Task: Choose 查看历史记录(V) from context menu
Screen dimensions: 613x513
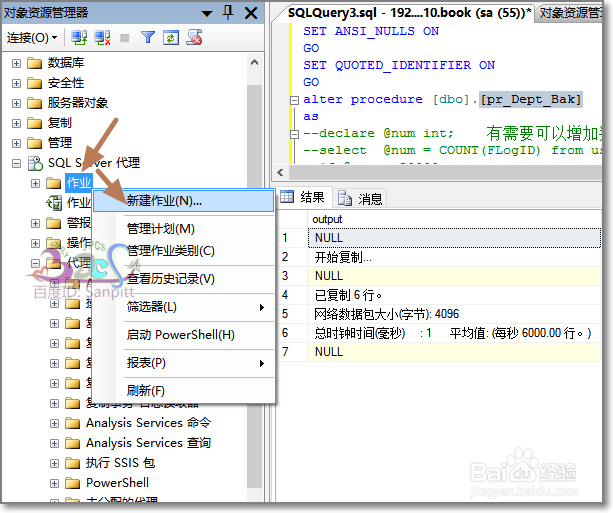Action: [184, 279]
